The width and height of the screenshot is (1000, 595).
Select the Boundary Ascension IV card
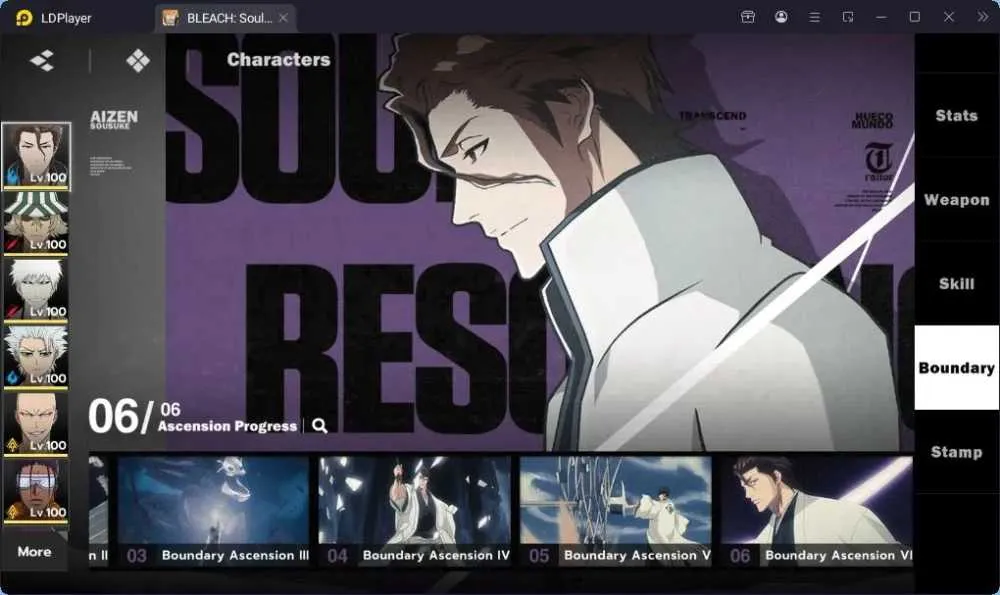[415, 510]
